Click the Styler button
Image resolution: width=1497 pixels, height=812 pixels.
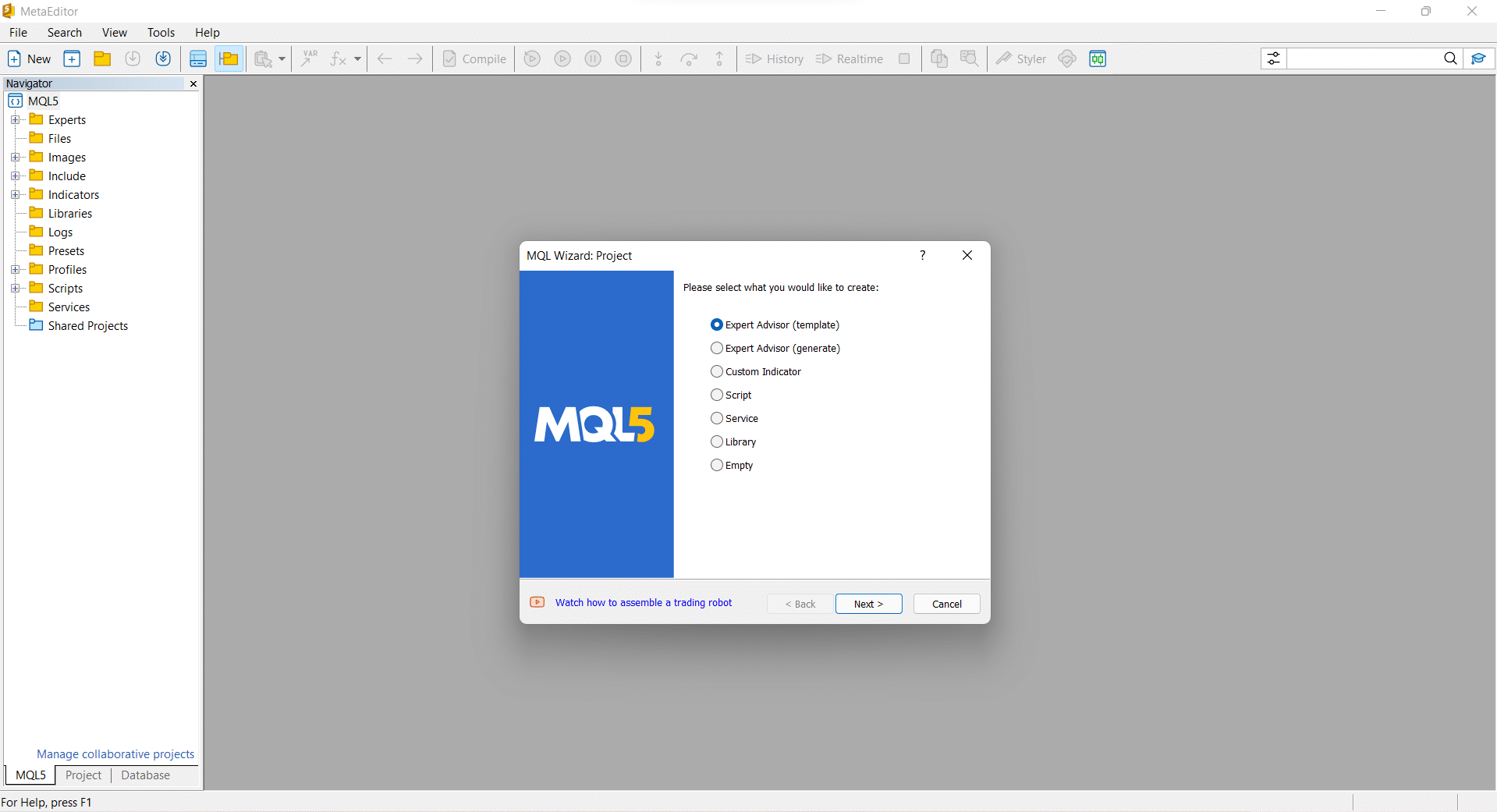1020,59
